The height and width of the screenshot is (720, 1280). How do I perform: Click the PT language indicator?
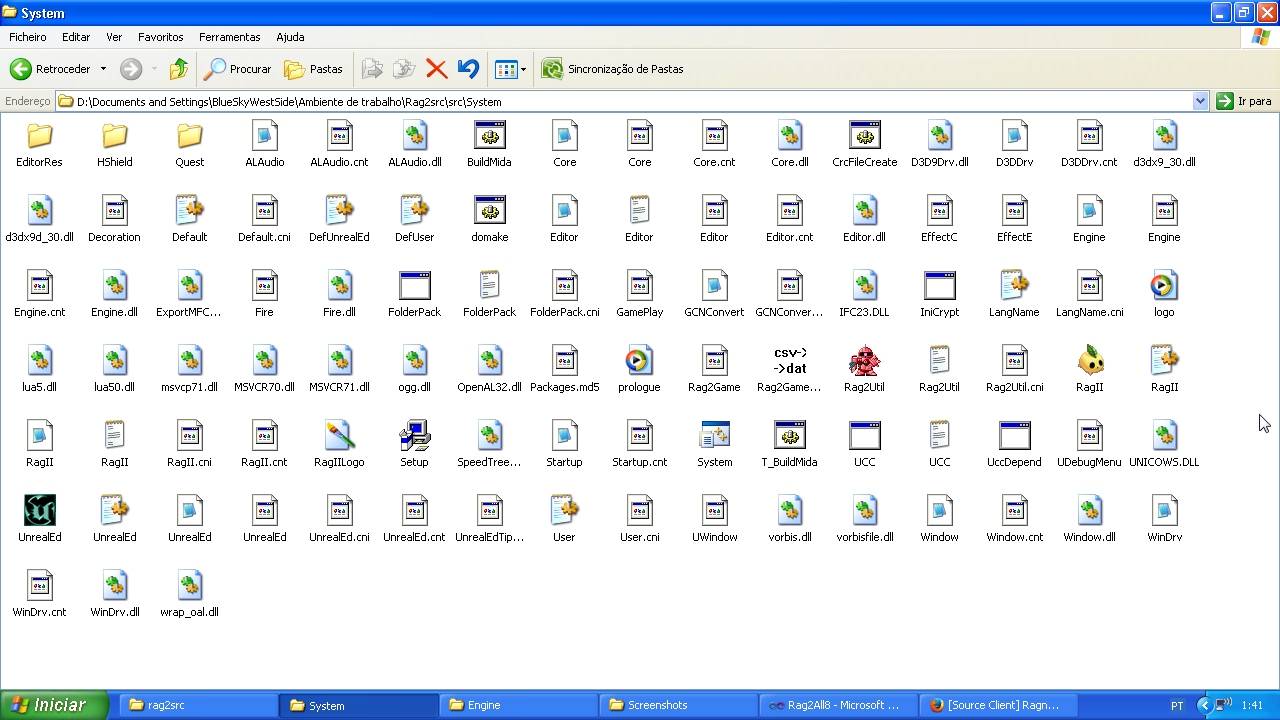1177,705
